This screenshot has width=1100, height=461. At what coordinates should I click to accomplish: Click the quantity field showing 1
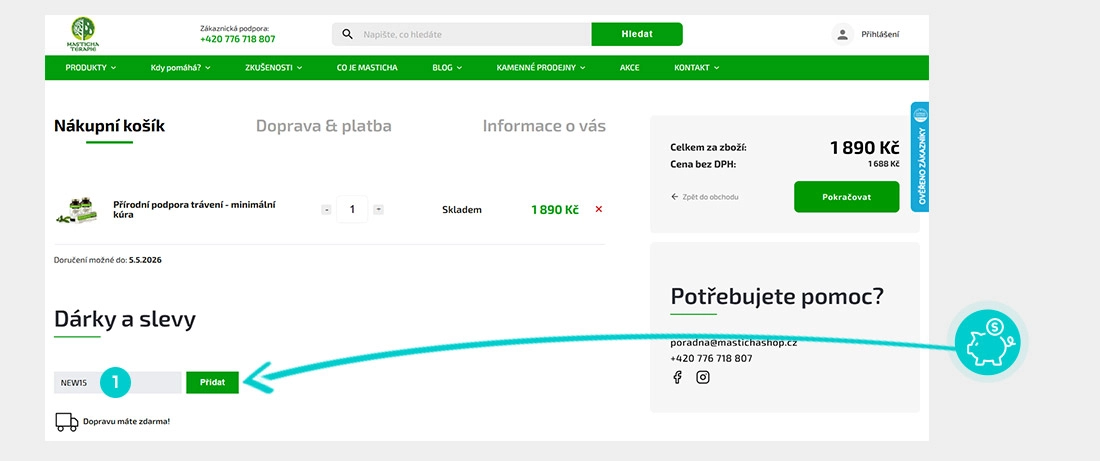click(352, 209)
